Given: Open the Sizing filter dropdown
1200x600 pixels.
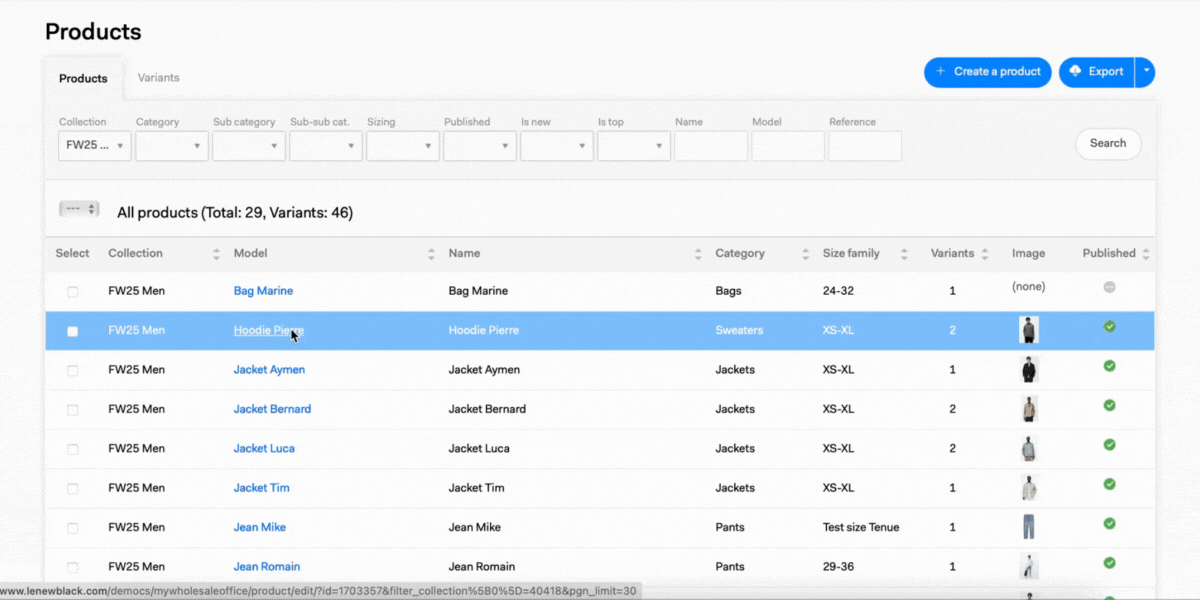Looking at the screenshot, I should 403,146.
